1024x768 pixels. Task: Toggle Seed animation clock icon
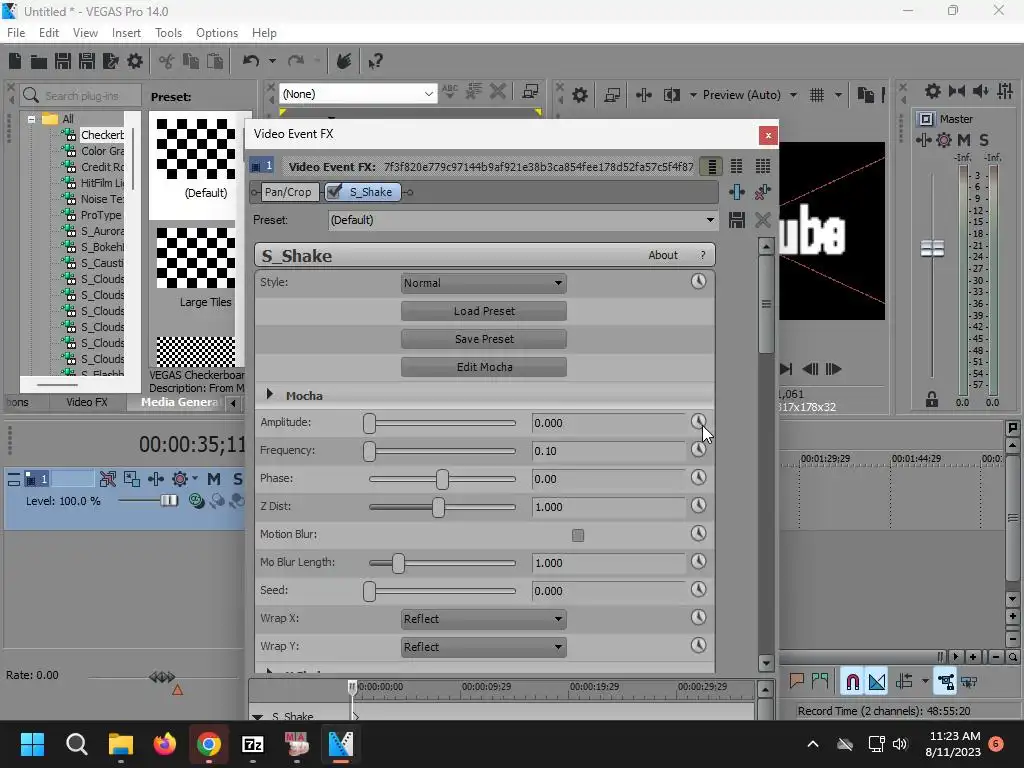pyautogui.click(x=698, y=589)
